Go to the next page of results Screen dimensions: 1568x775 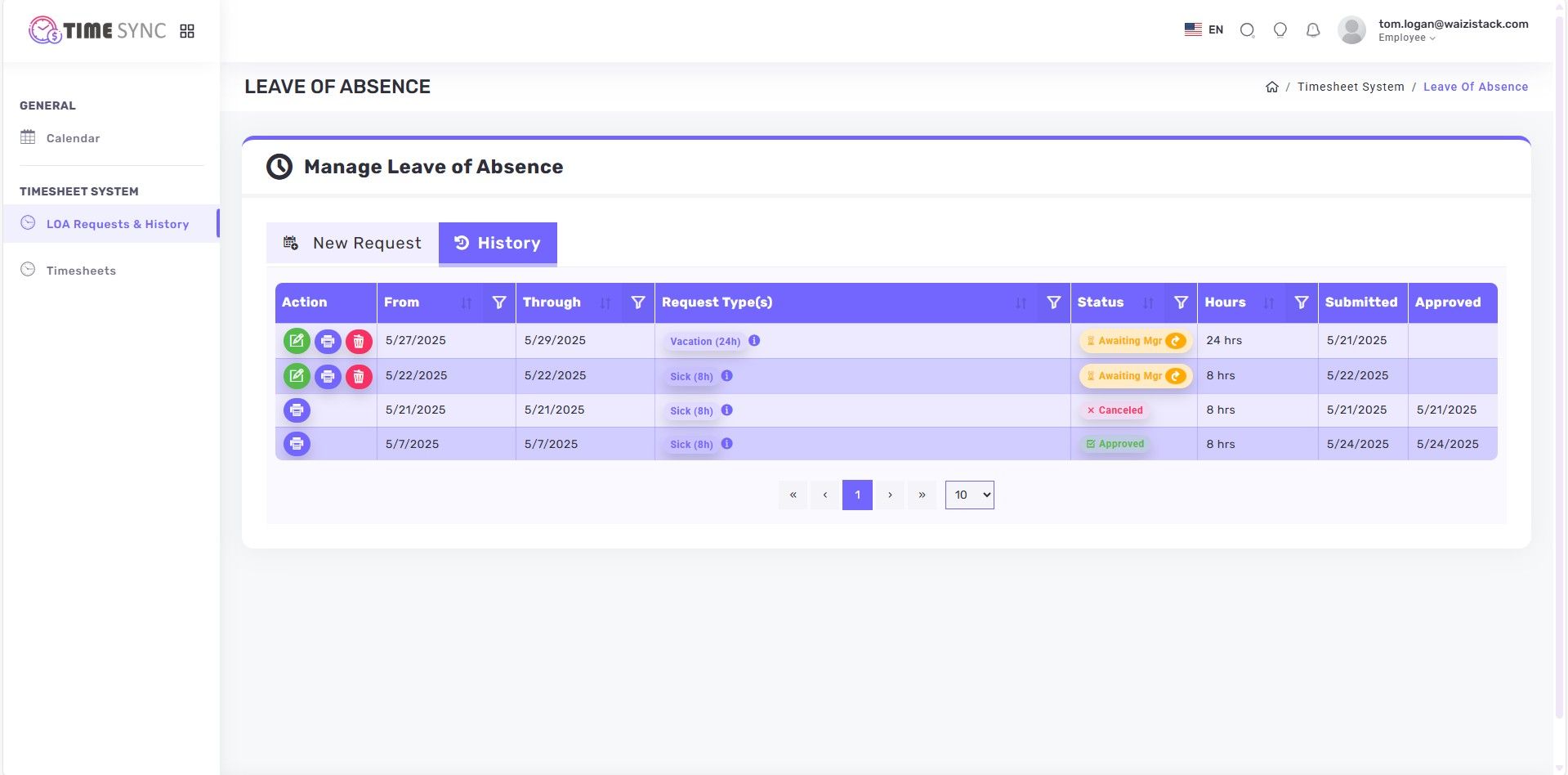click(890, 495)
